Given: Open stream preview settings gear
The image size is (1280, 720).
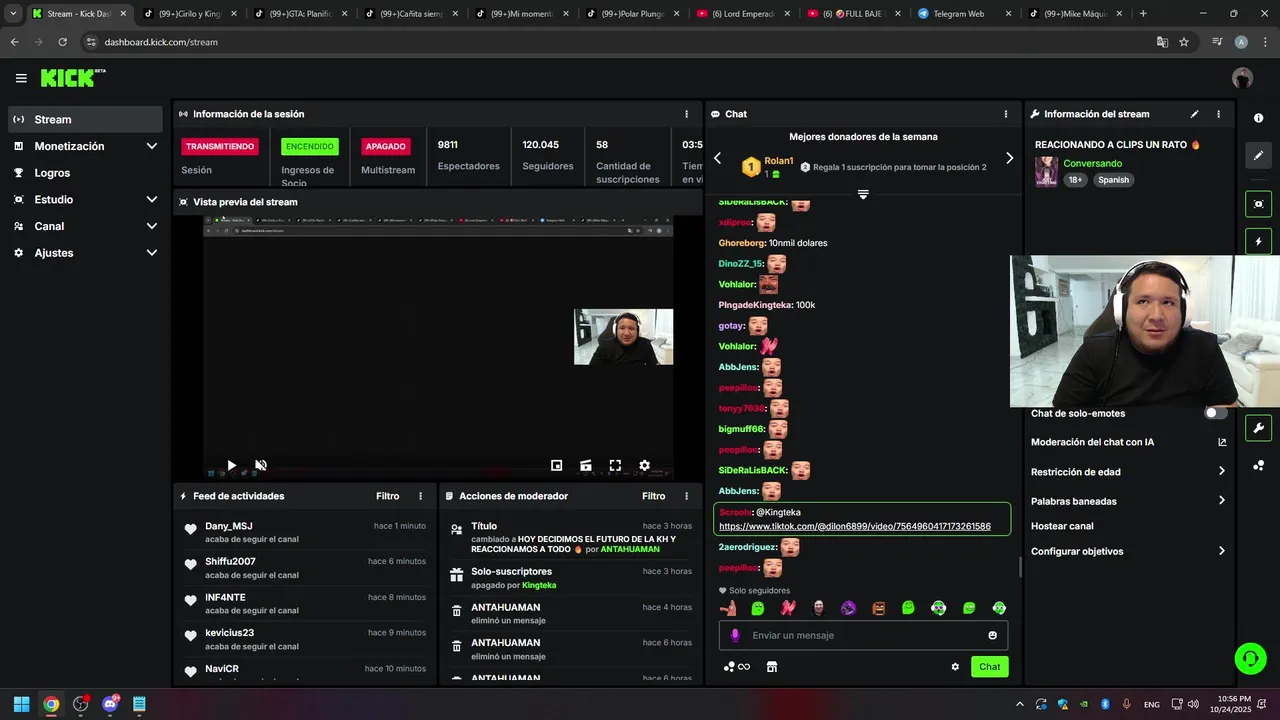Looking at the screenshot, I should tap(644, 465).
